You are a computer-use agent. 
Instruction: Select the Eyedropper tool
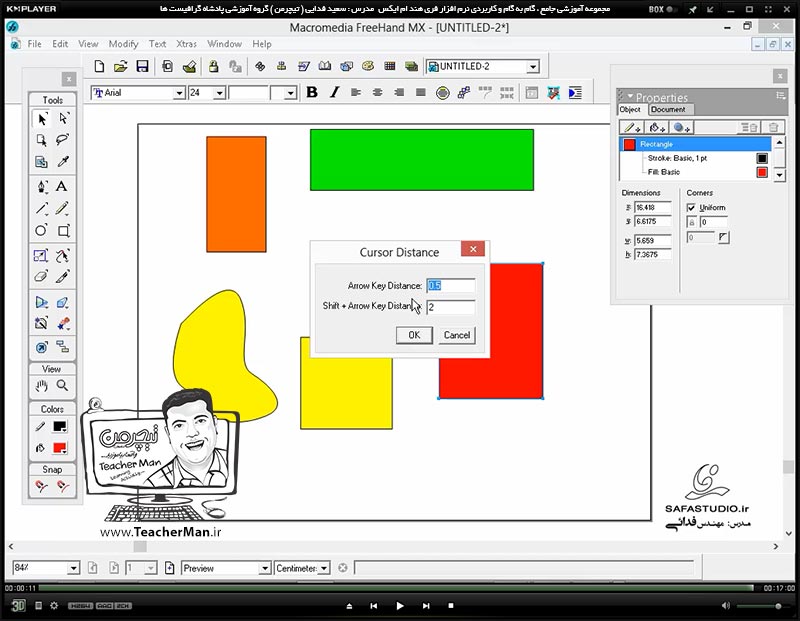(63, 162)
